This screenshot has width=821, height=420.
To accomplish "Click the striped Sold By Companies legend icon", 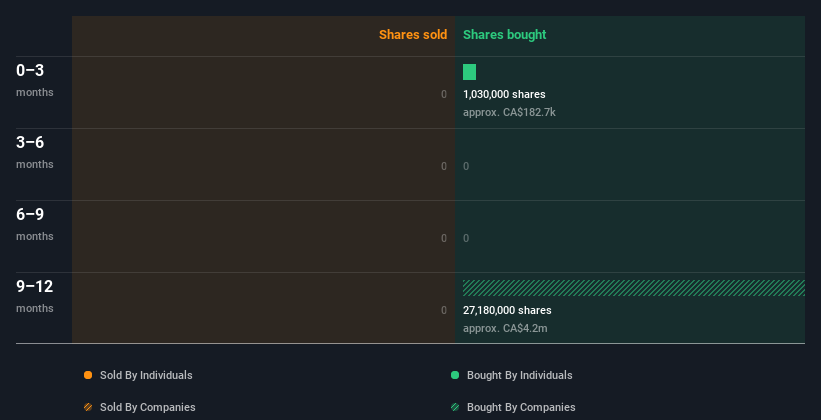I will click(x=88, y=407).
